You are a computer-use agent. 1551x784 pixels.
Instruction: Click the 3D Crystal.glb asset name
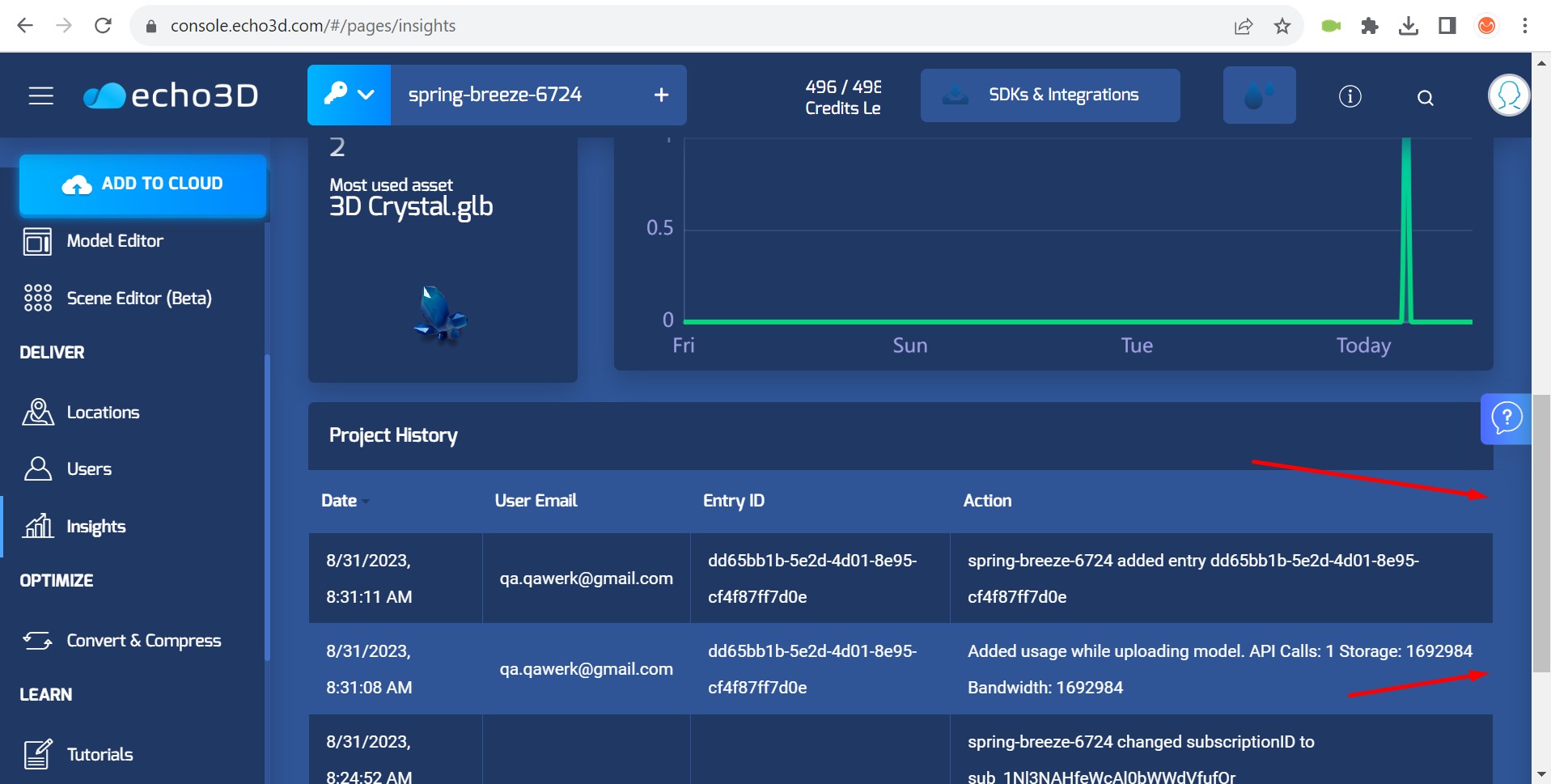(411, 207)
